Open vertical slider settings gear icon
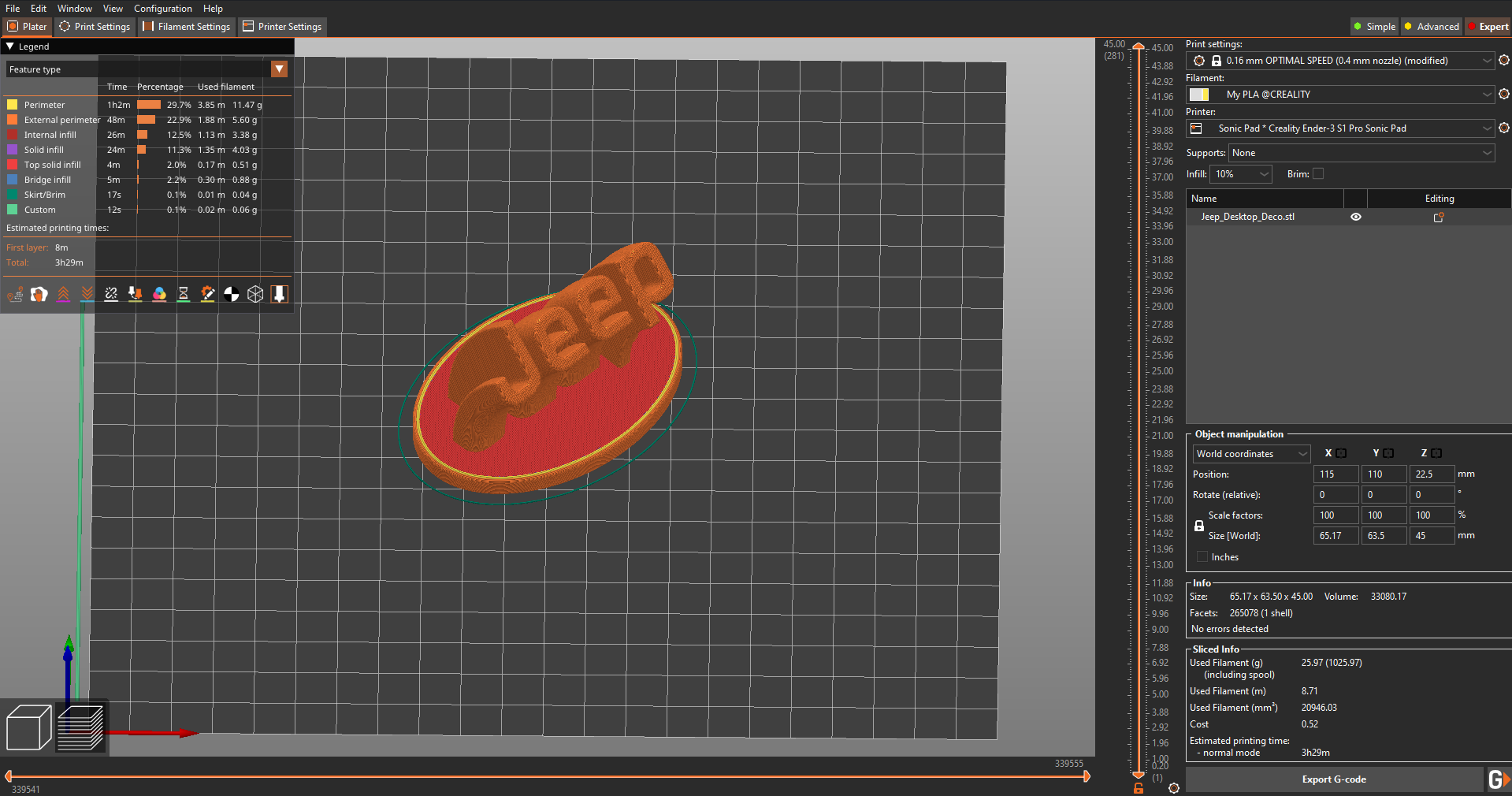1512x796 pixels. click(1174, 788)
